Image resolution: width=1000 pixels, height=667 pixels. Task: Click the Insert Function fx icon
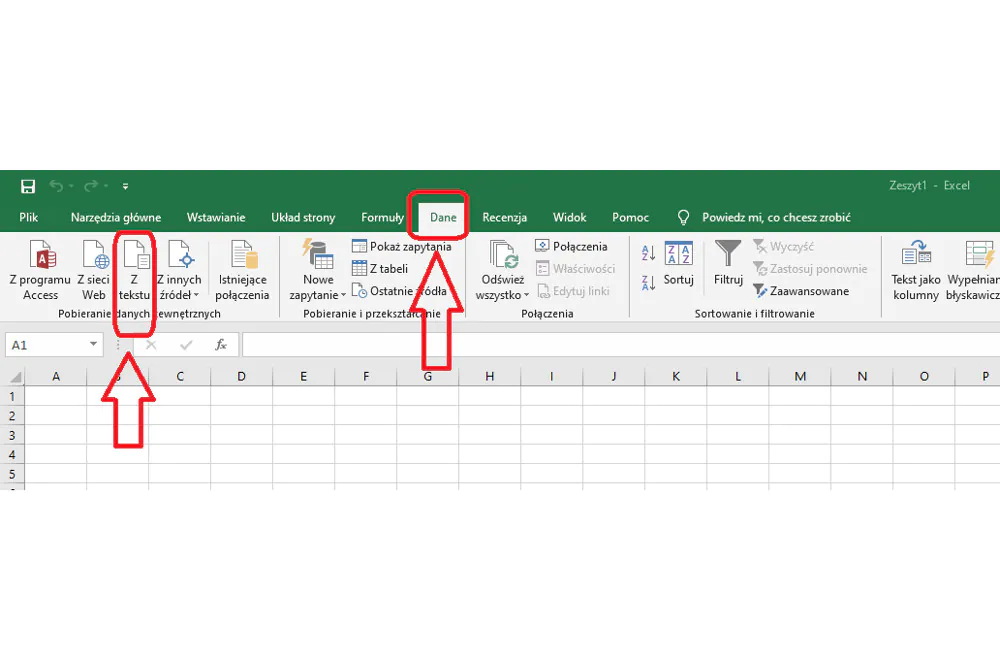221,345
